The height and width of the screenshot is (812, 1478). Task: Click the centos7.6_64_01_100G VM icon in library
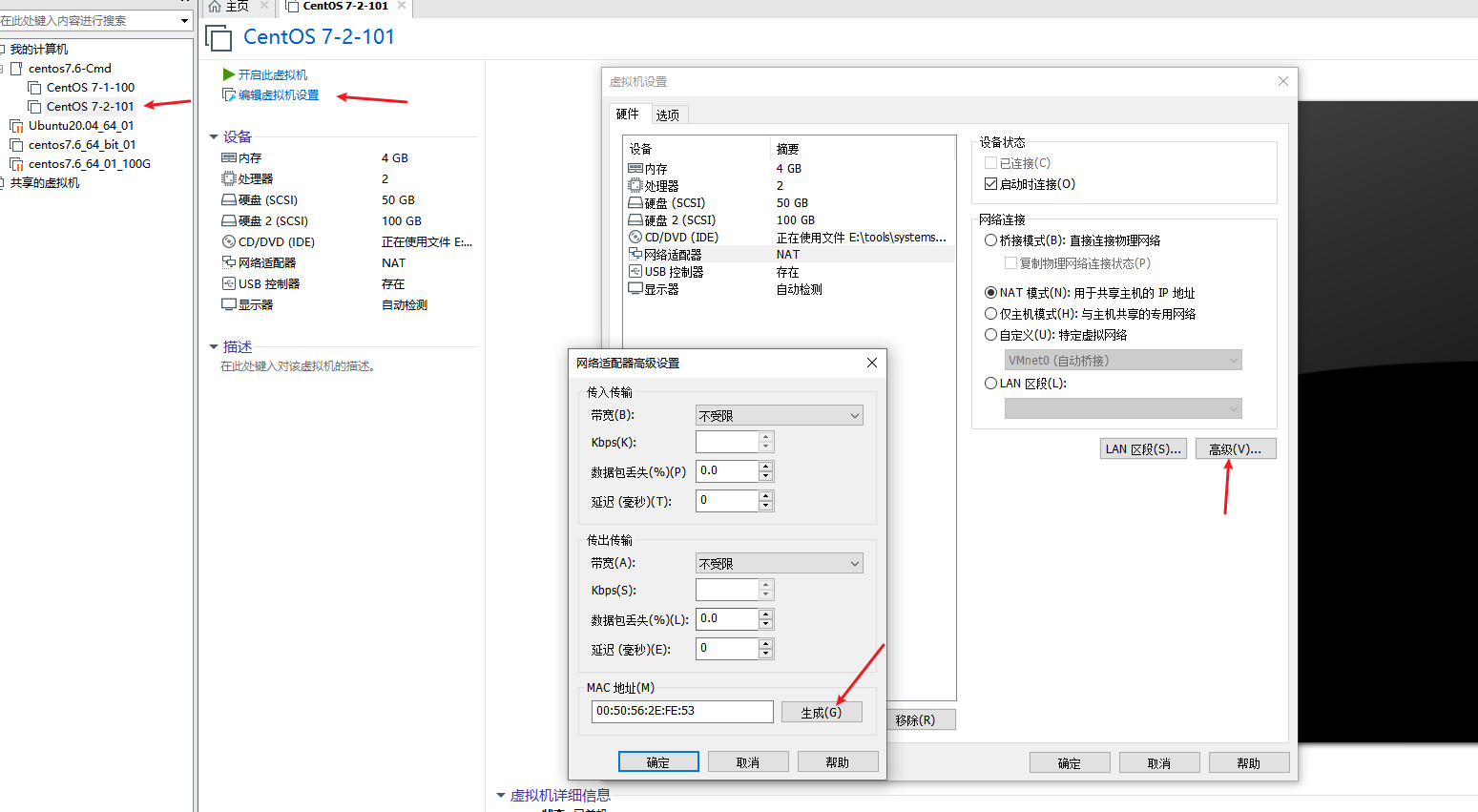(16, 163)
